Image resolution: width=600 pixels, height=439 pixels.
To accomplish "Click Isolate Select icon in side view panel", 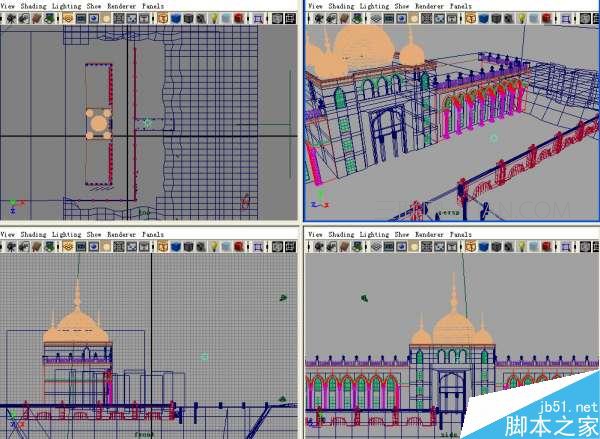I will click(x=566, y=246).
